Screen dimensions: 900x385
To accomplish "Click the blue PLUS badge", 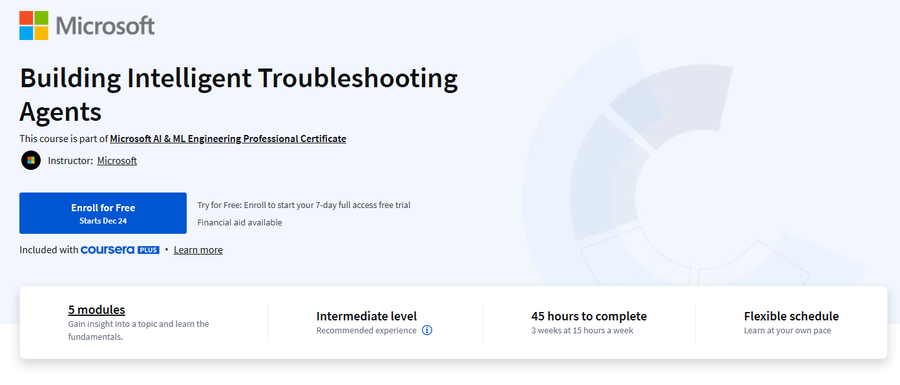I will pyautogui.click(x=148, y=250).
